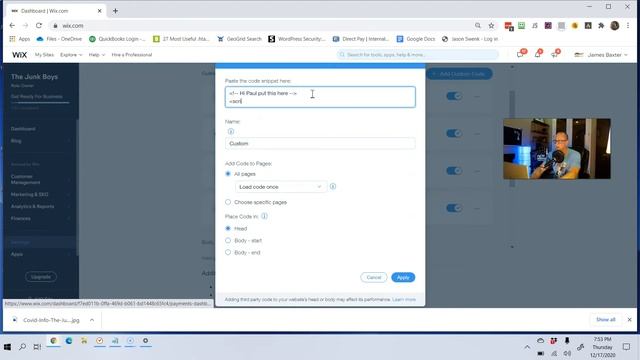640x360 pixels.
Task: Open My Sites in Wix header
Action: pyautogui.click(x=44, y=55)
